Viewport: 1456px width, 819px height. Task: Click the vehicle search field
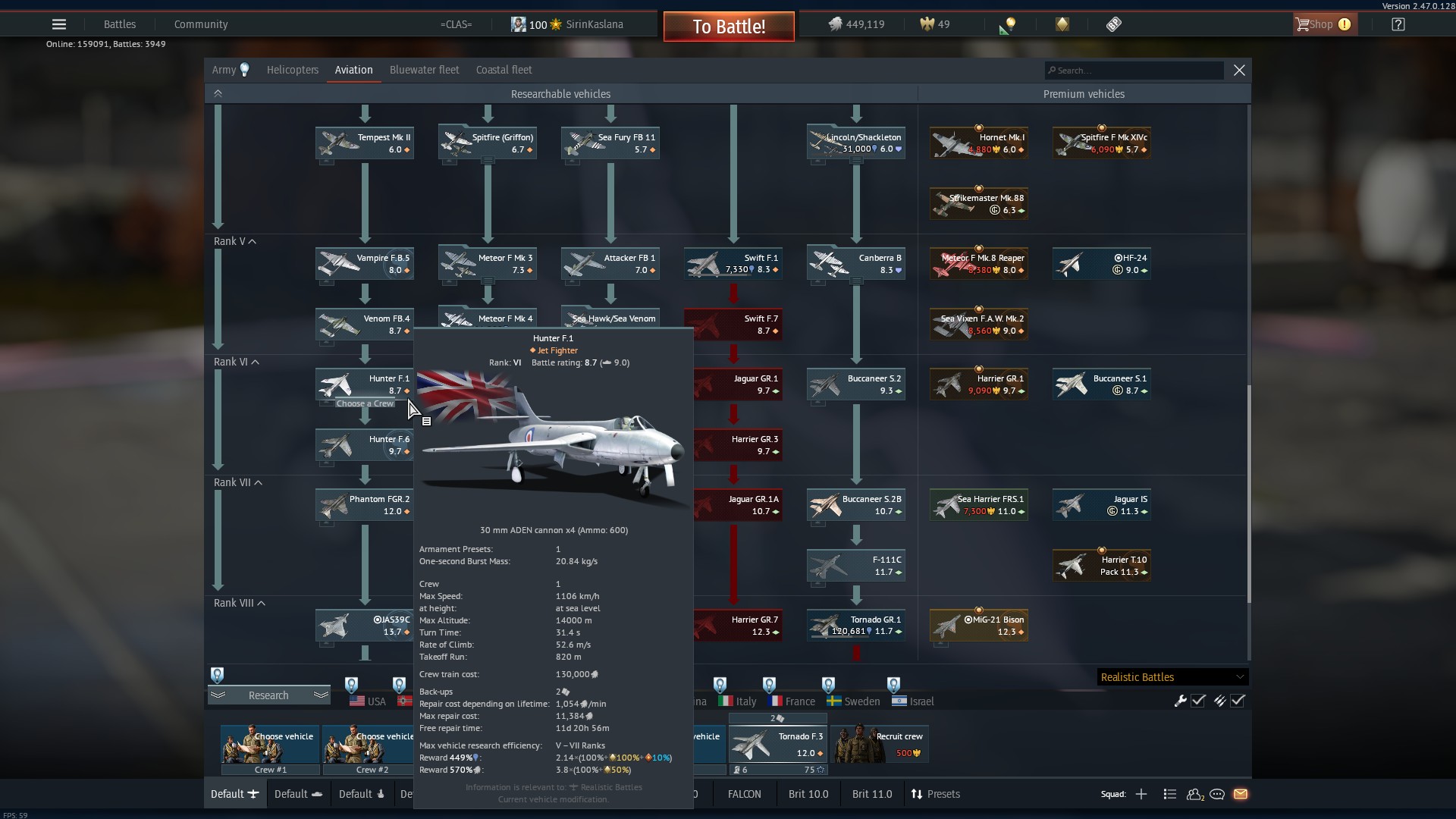[1134, 71]
